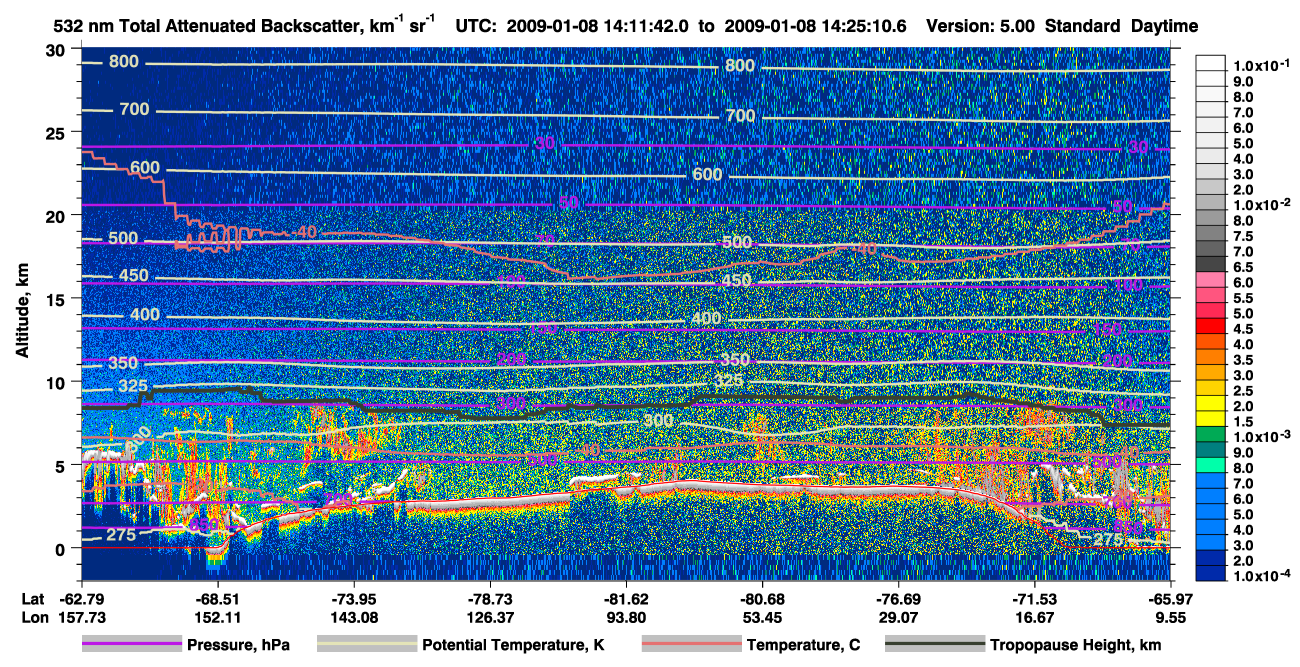1300x667 pixels.
Task: Click the longitude tick label 9.55
Action: pos(1170,617)
